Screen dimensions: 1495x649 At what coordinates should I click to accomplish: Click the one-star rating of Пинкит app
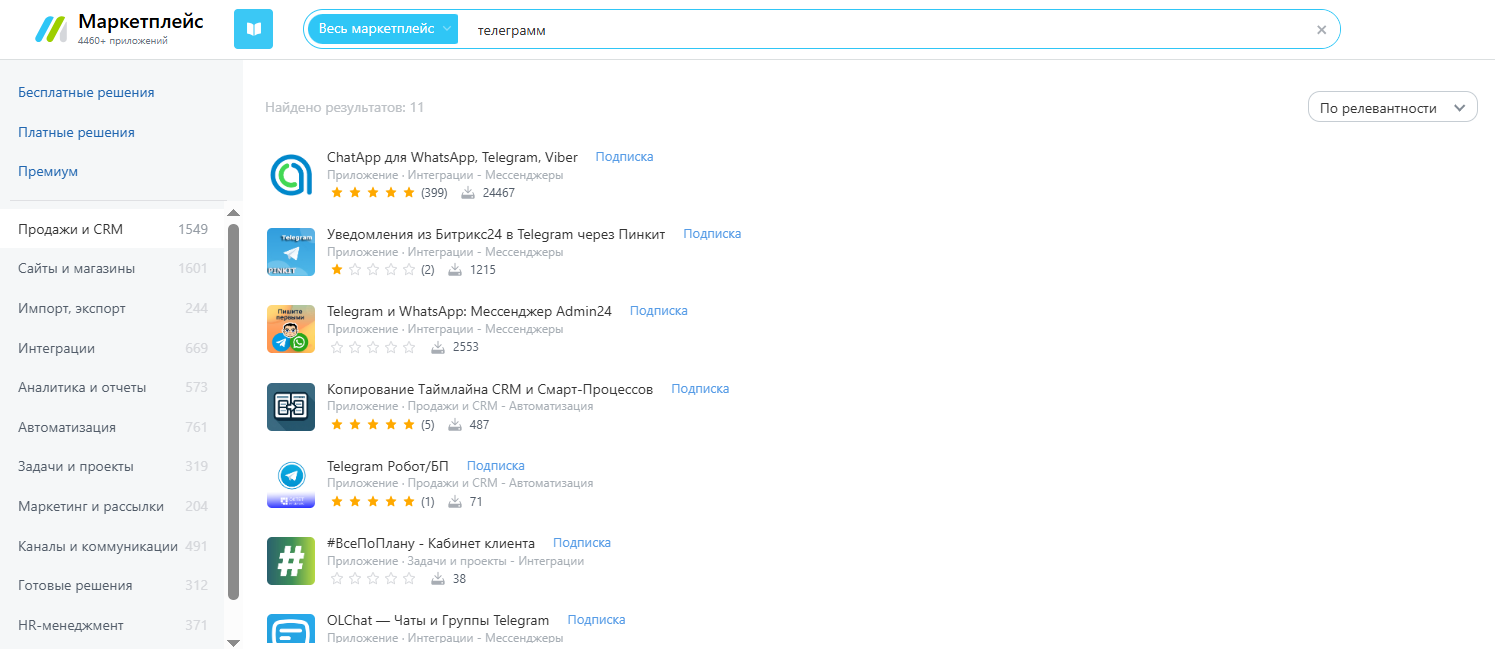372,270
